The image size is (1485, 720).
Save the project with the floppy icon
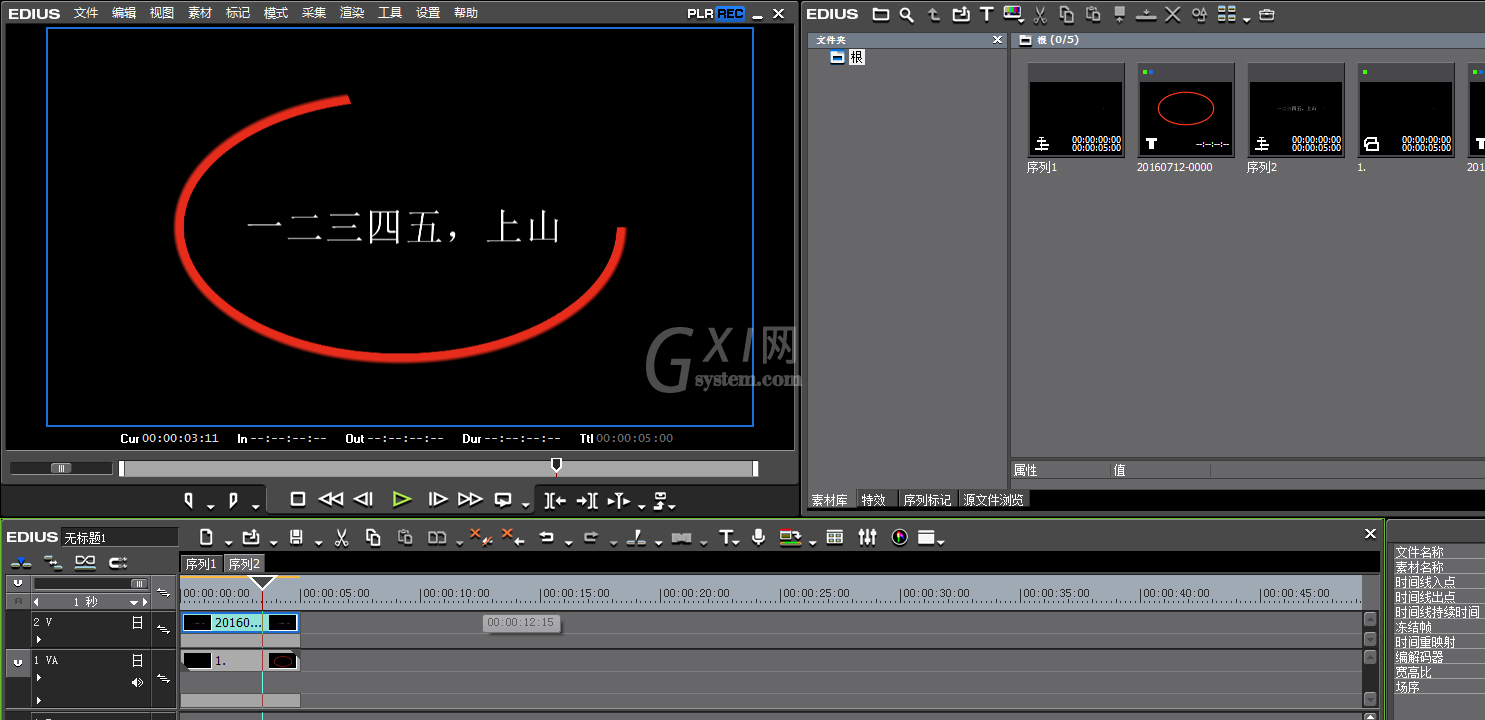point(296,537)
